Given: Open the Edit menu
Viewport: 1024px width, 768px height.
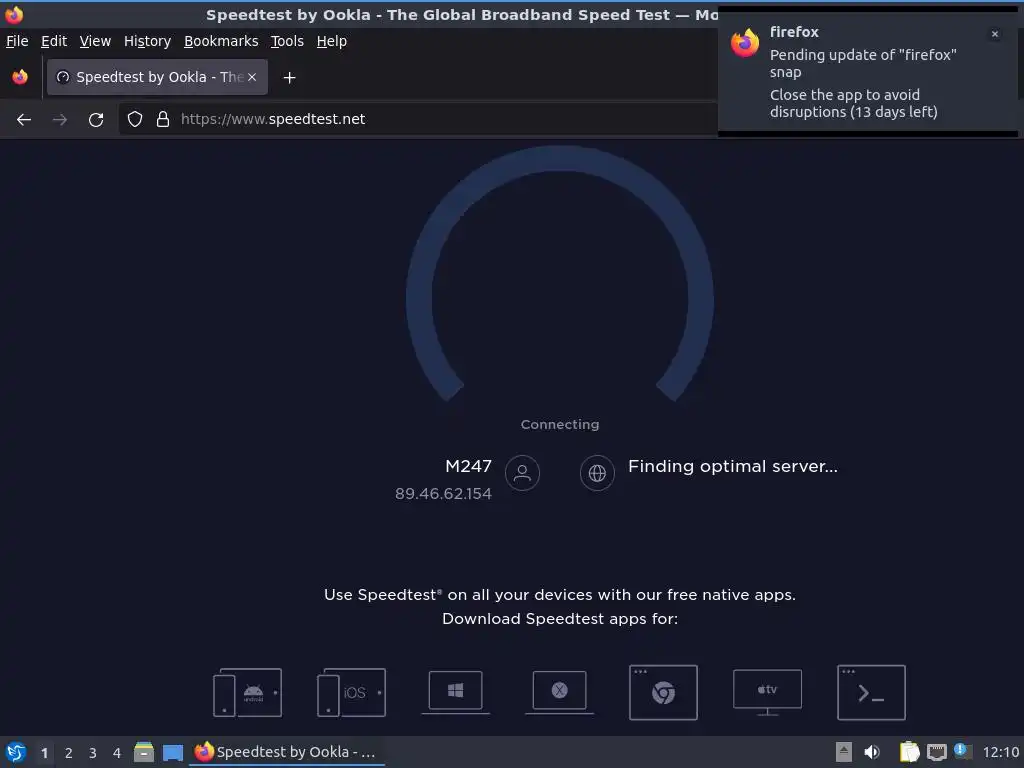Looking at the screenshot, I should pyautogui.click(x=54, y=41).
